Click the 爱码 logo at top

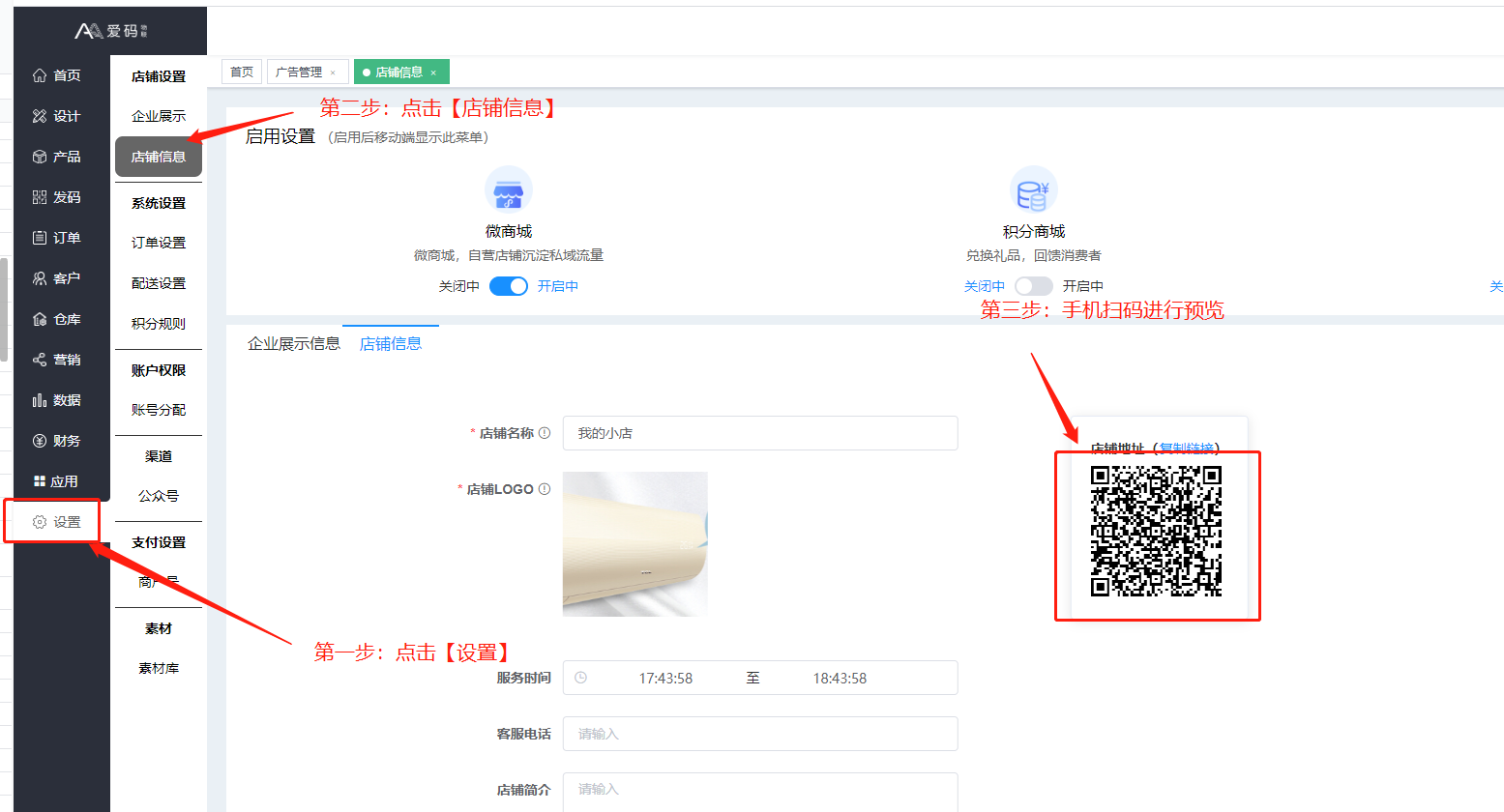coord(110,31)
